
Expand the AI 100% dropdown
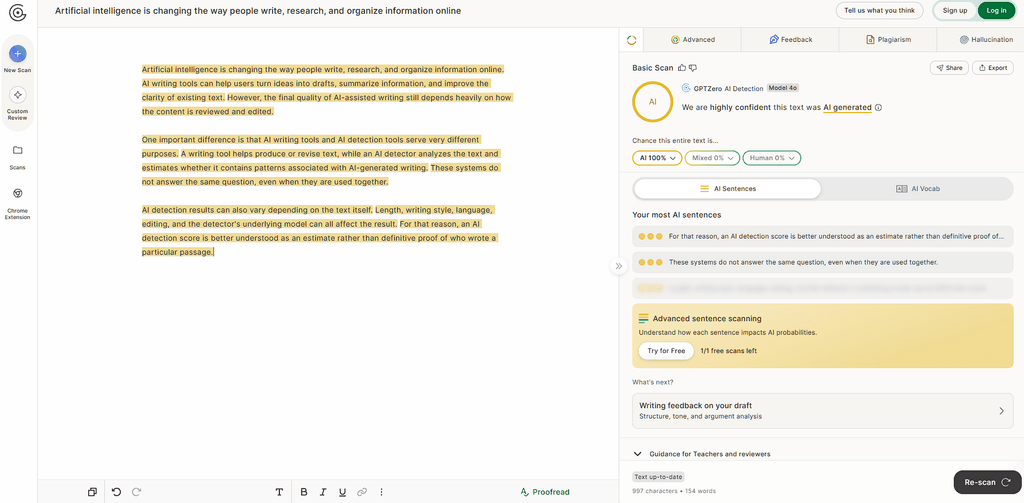tap(657, 158)
